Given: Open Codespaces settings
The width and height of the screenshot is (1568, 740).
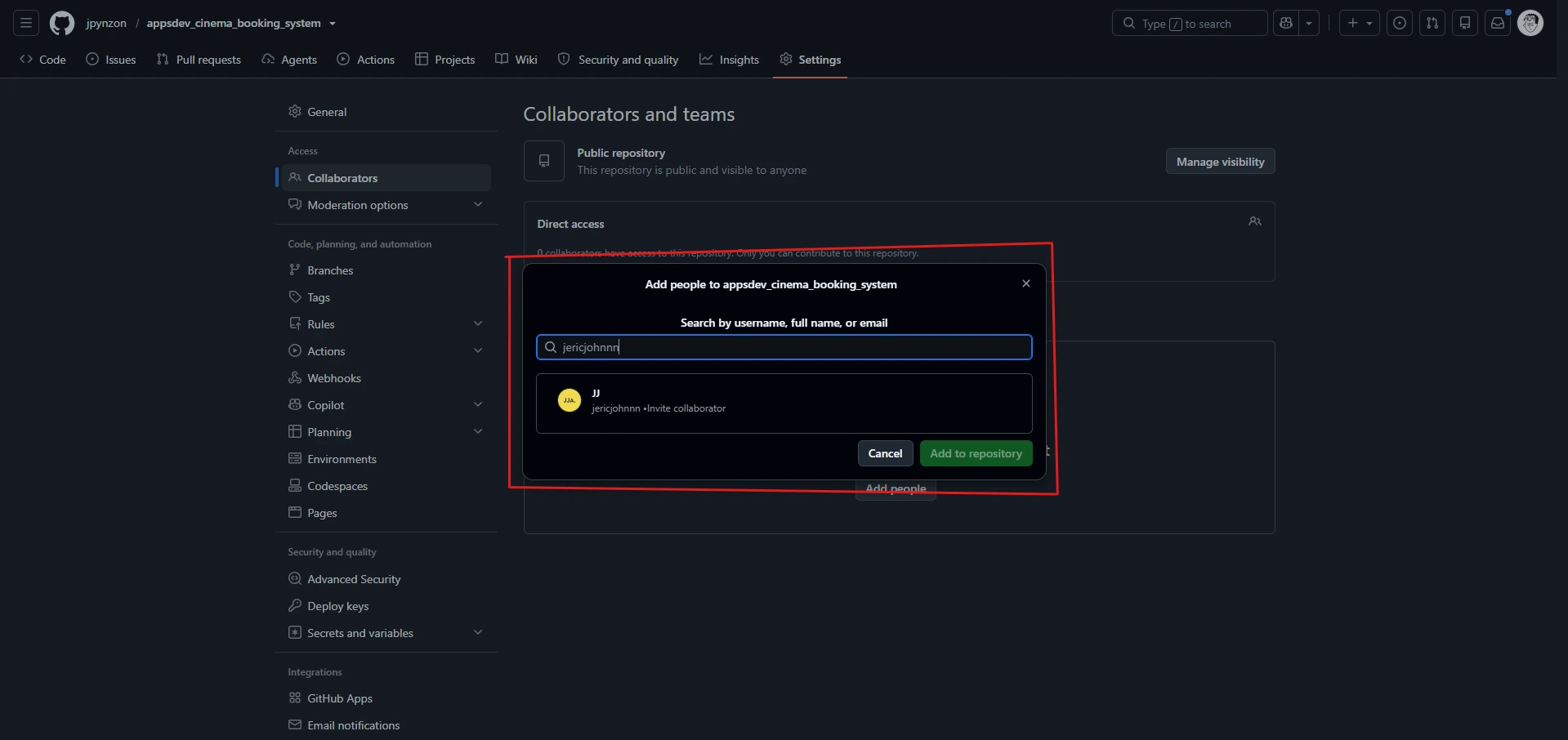Looking at the screenshot, I should pyautogui.click(x=386, y=486).
